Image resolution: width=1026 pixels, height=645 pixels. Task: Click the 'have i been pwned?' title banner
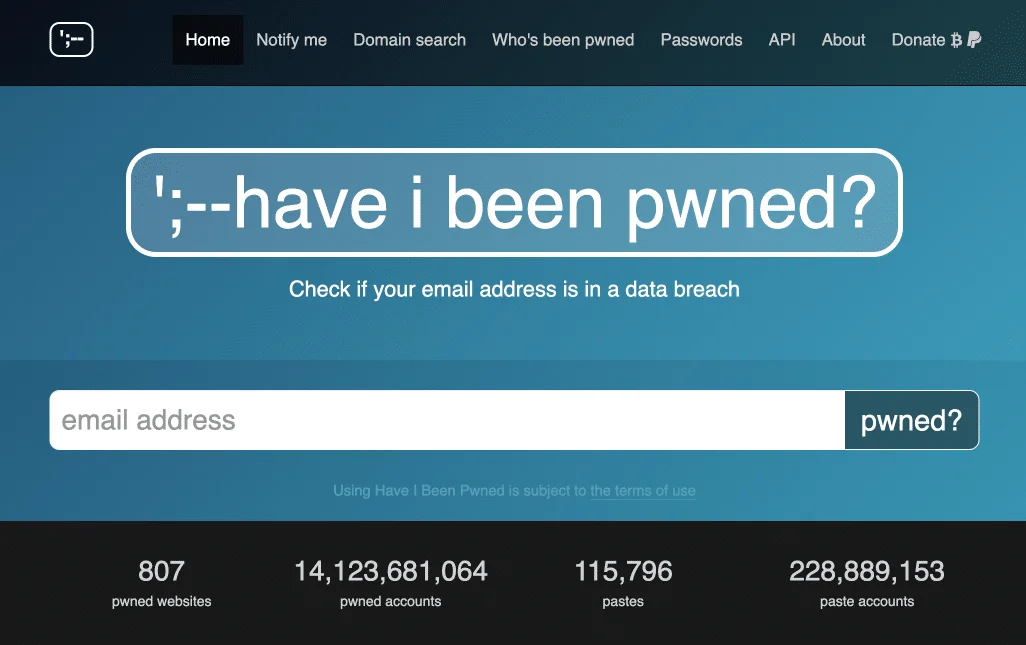pyautogui.click(x=513, y=204)
